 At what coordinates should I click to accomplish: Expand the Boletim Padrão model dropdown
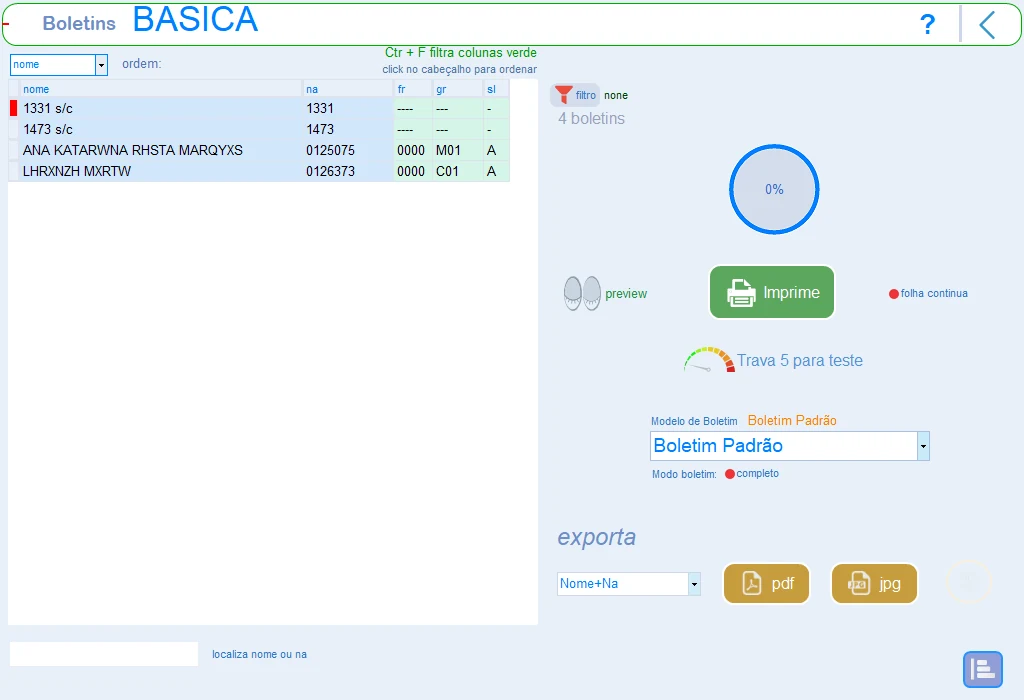pyautogui.click(x=923, y=446)
